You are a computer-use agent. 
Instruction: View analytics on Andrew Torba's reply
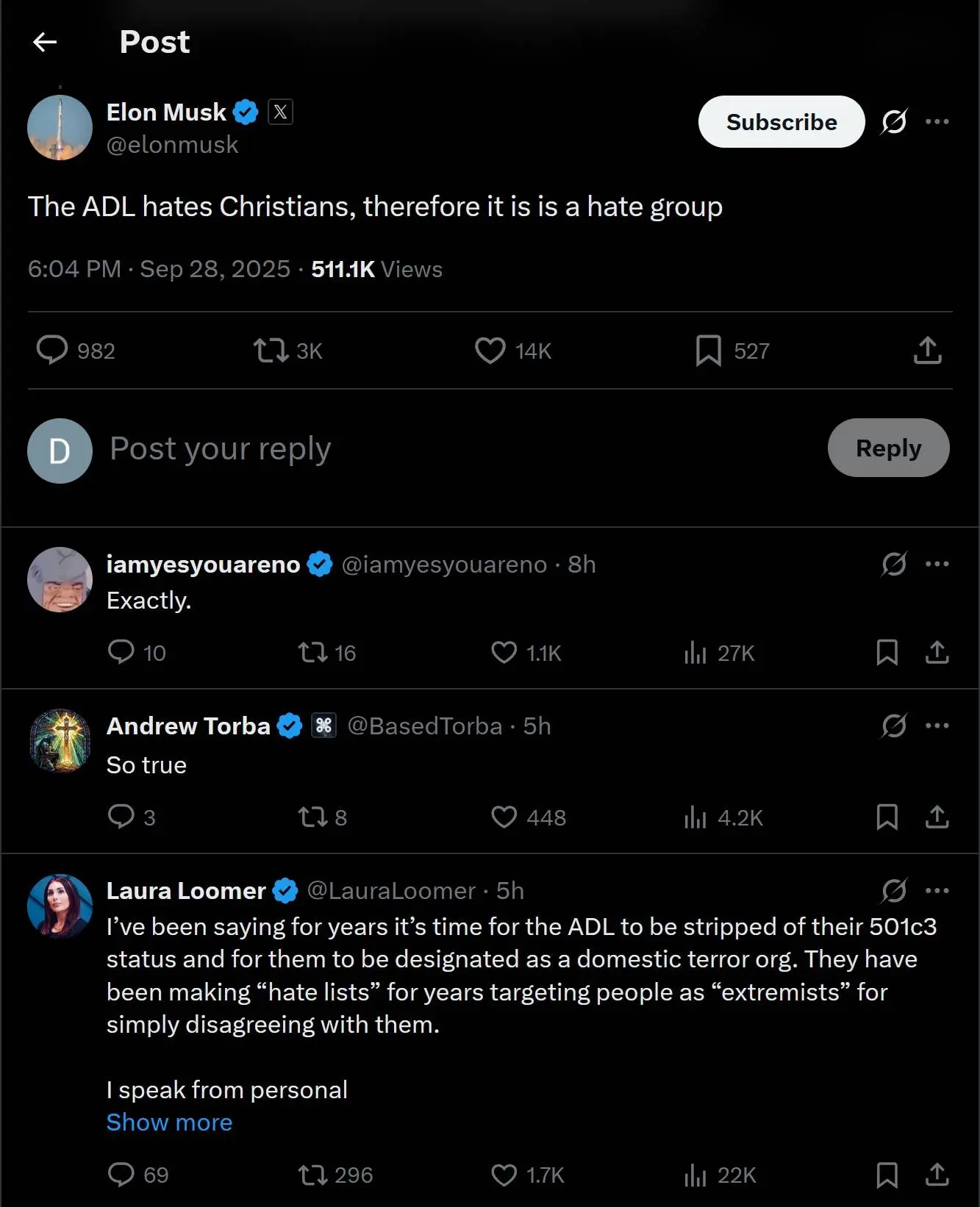click(695, 817)
